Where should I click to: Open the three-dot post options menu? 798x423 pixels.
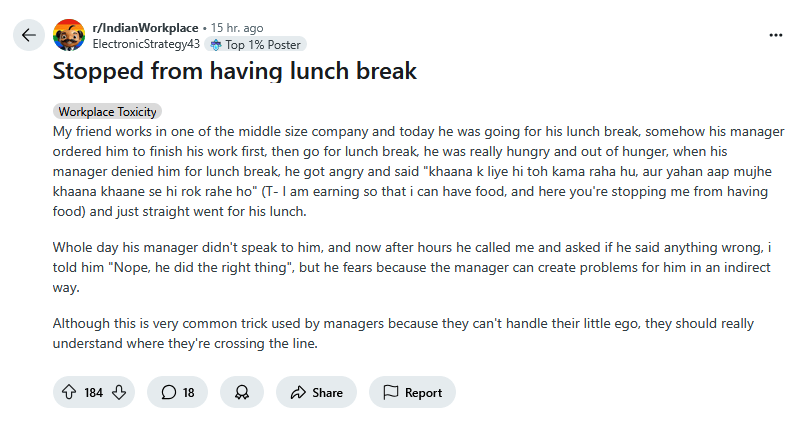(x=776, y=35)
